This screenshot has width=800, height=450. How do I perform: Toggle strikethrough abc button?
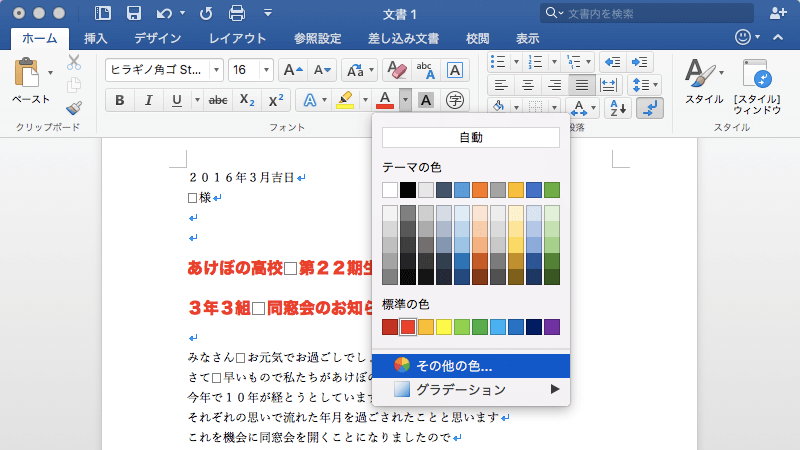coord(217,100)
